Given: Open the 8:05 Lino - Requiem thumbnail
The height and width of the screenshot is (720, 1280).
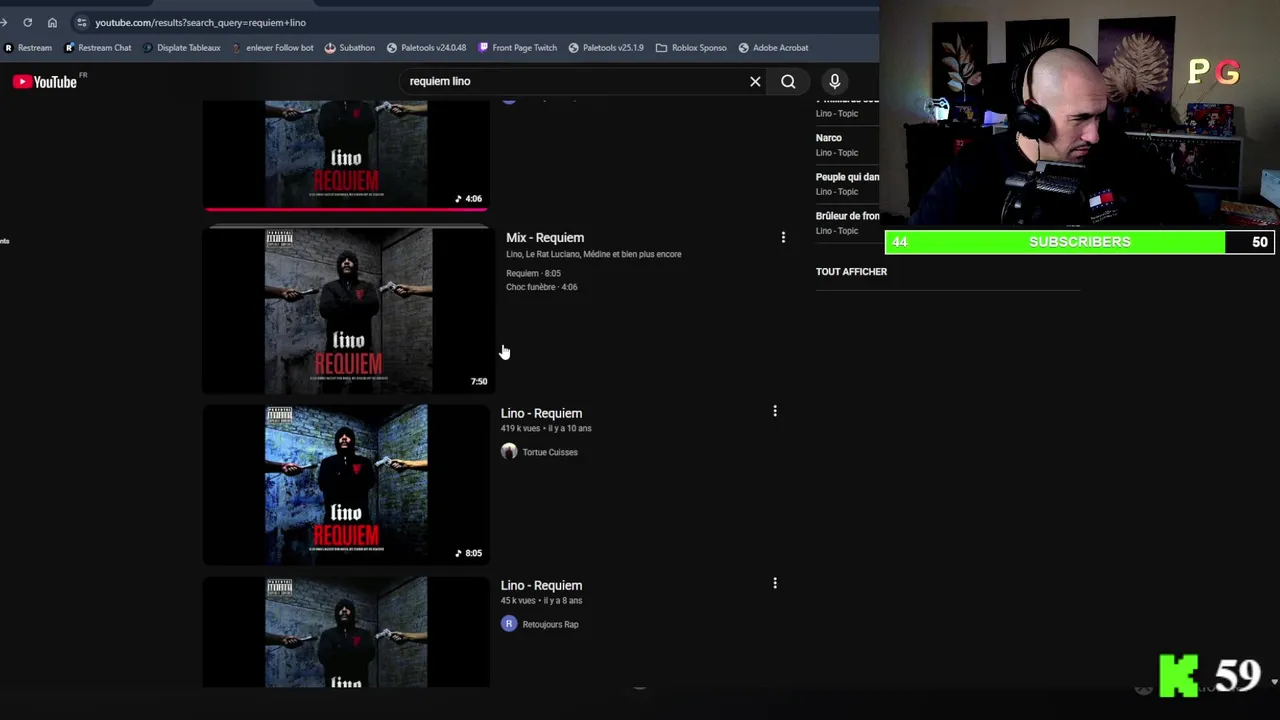Looking at the screenshot, I should [347, 485].
